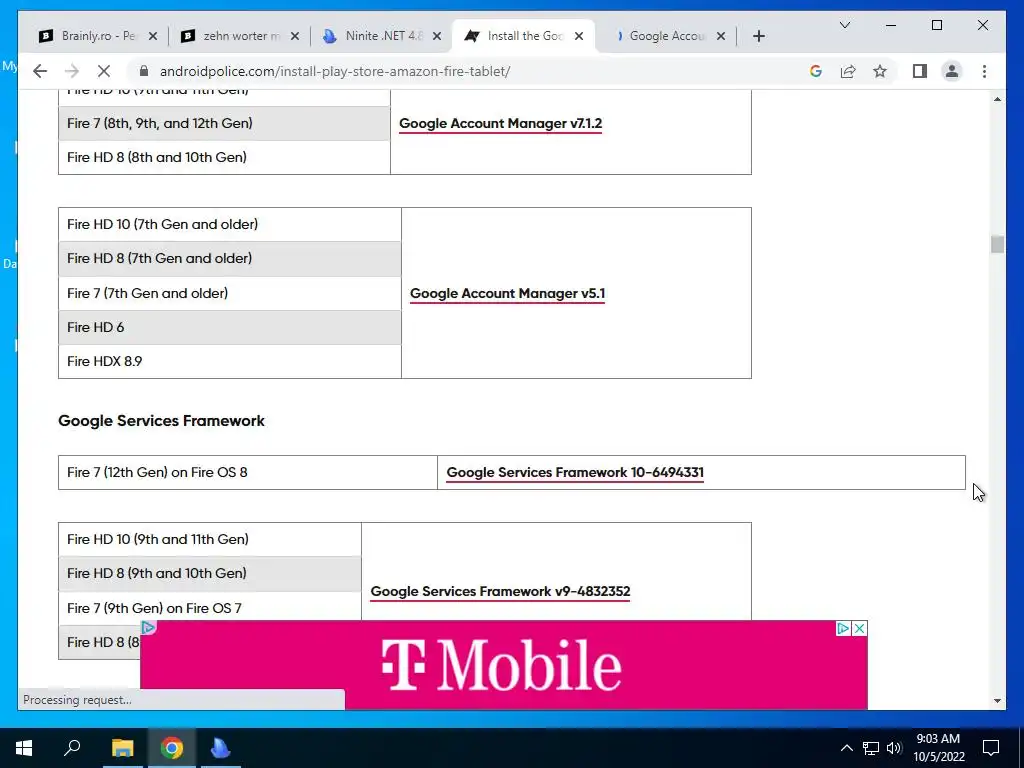This screenshot has width=1024, height=768.
Task: Bookmark this page with star
Action: tap(880, 71)
